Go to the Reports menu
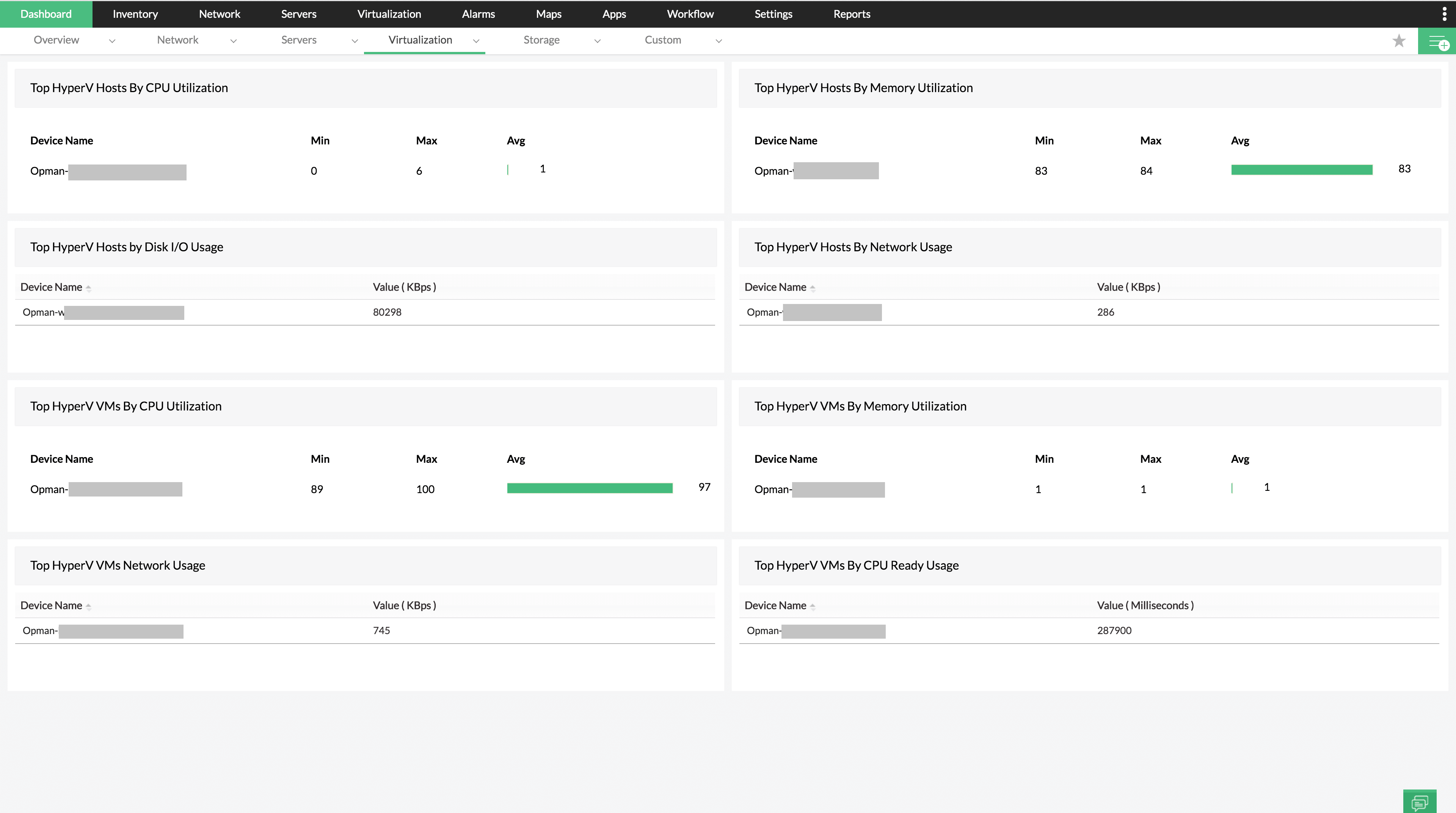Viewport: 1456px width, 813px height. point(851,14)
